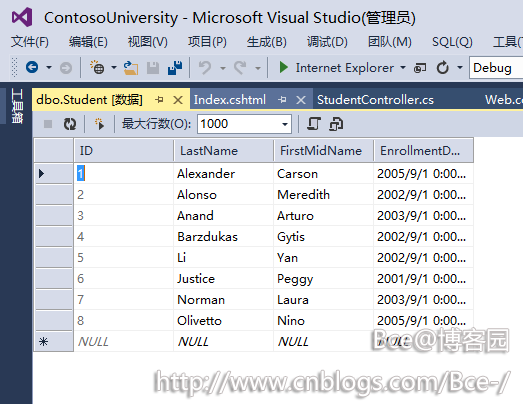Screen dimensions: 523x404
Task: Open the SQL(Q) menu
Action: pyautogui.click(x=452, y=42)
